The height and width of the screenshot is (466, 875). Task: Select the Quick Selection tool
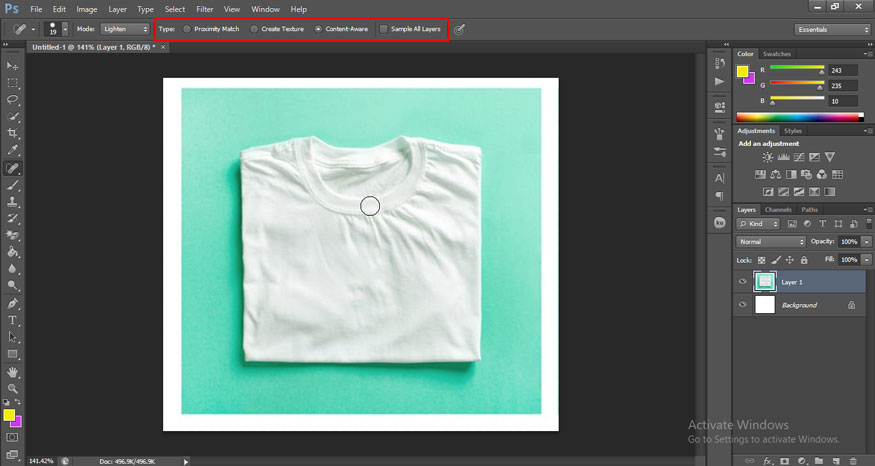[x=12, y=116]
